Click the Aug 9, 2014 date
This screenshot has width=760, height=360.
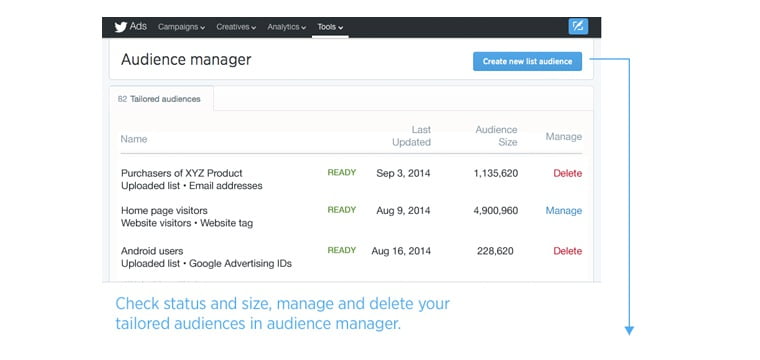coord(403,211)
